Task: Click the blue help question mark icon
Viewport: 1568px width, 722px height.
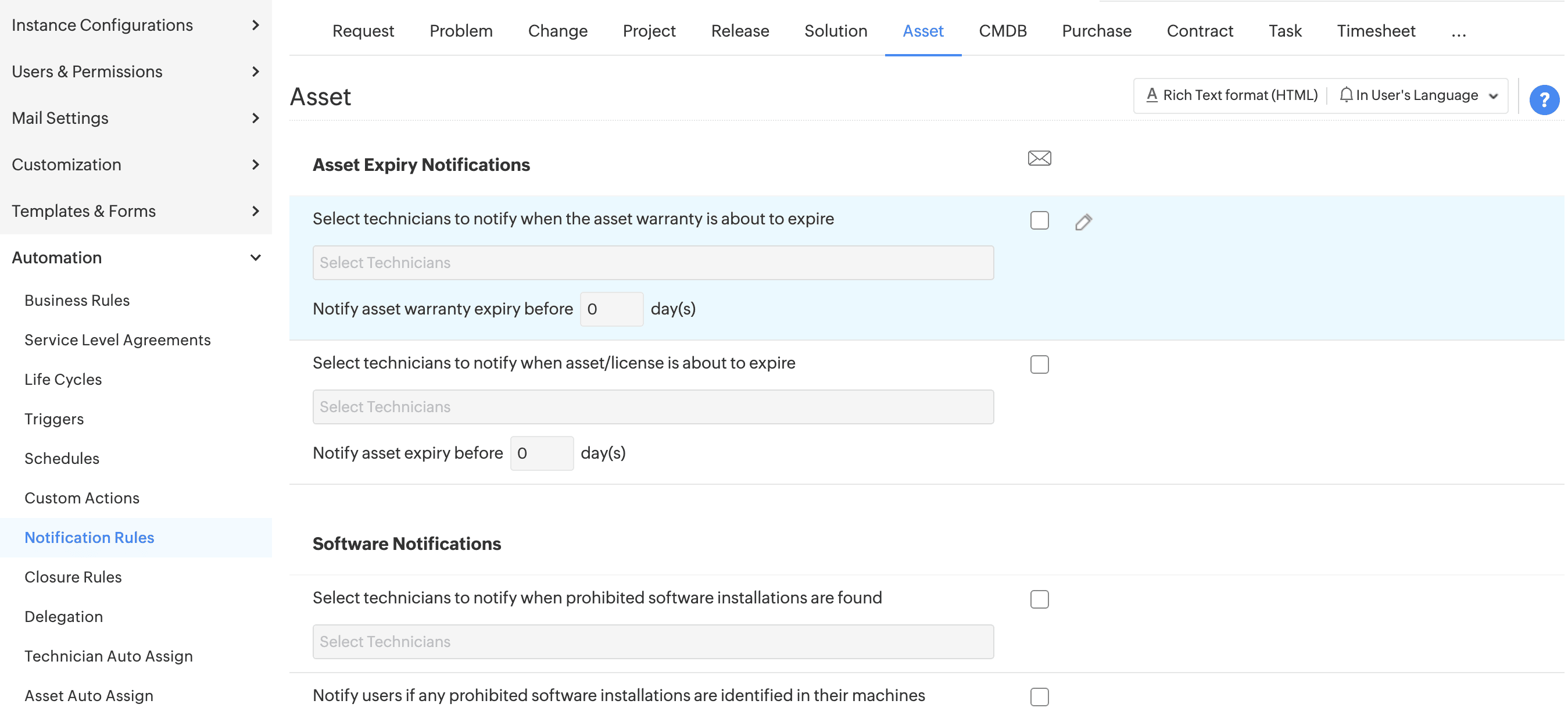Action: pyautogui.click(x=1543, y=100)
